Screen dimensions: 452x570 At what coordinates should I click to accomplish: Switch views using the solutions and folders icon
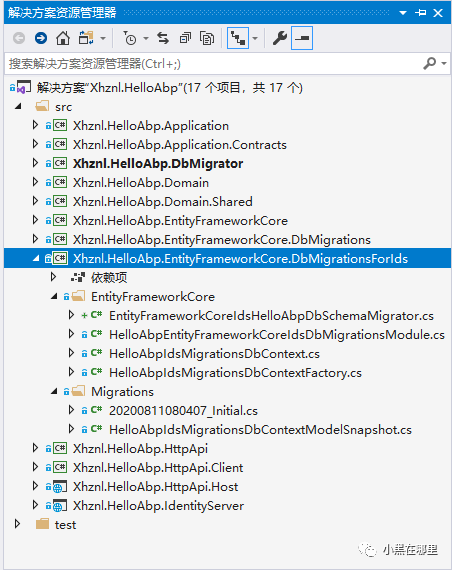[x=86, y=38]
